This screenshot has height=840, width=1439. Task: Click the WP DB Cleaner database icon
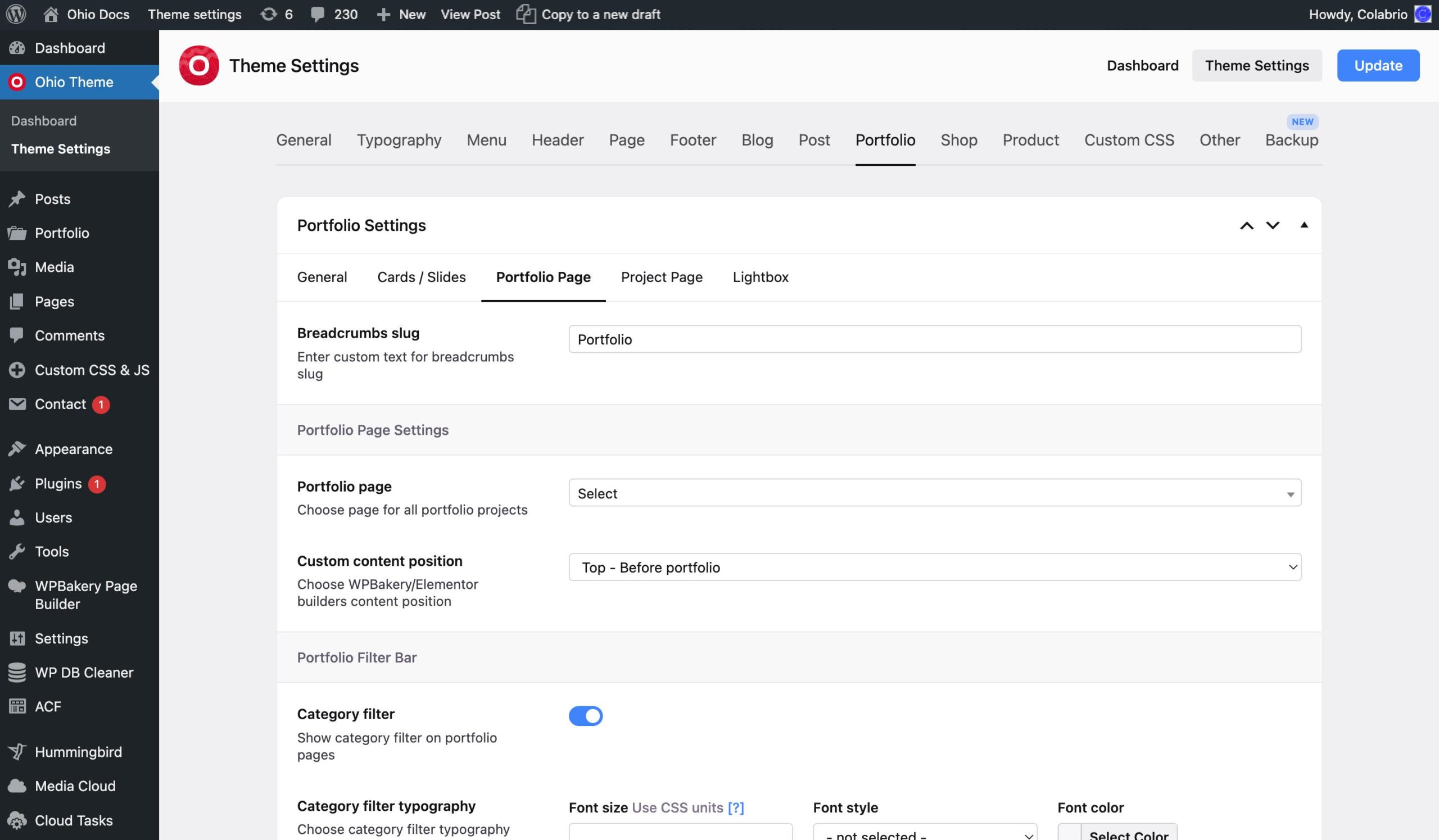[17, 673]
